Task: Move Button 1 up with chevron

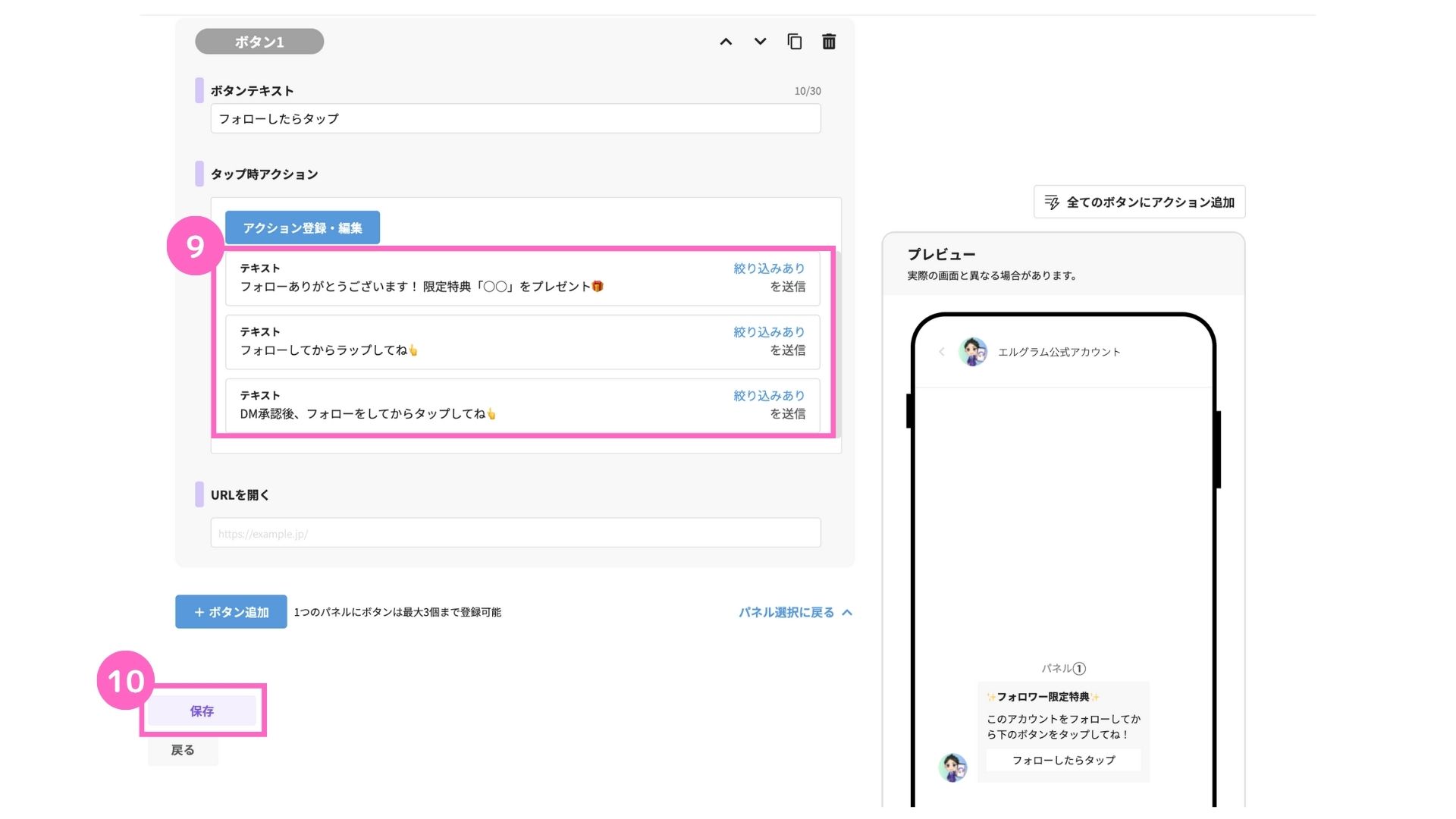Action: tap(726, 42)
